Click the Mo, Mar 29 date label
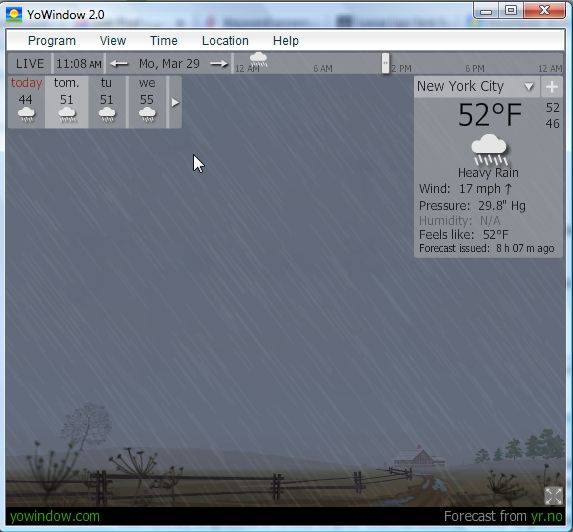This screenshot has height=532, width=573. coord(169,64)
